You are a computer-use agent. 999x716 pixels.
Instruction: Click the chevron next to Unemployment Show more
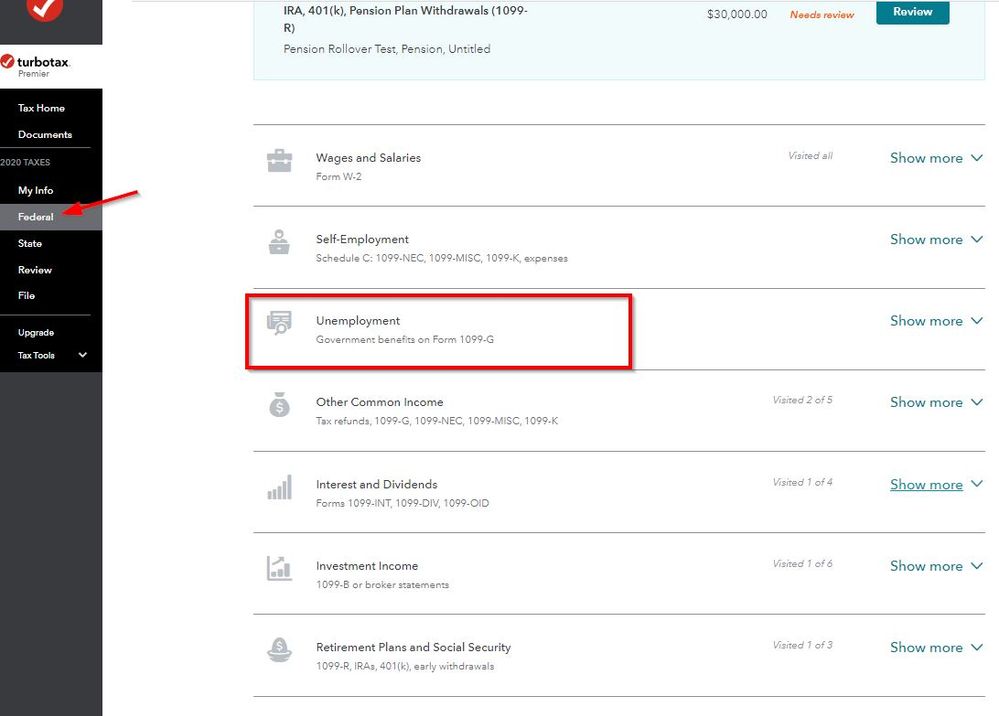(977, 320)
